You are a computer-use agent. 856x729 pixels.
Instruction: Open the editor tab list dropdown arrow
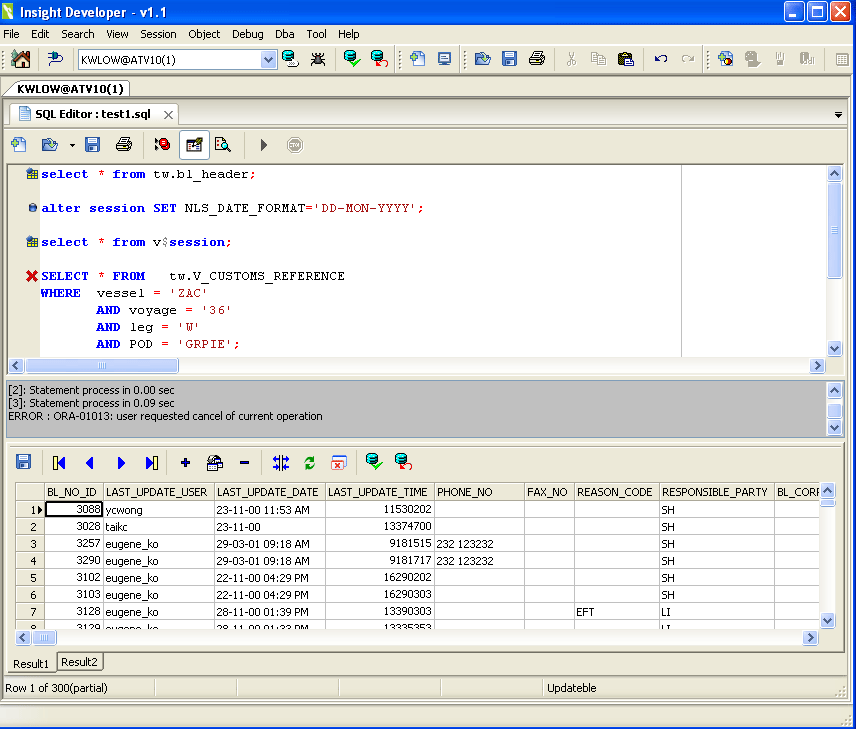pos(838,115)
